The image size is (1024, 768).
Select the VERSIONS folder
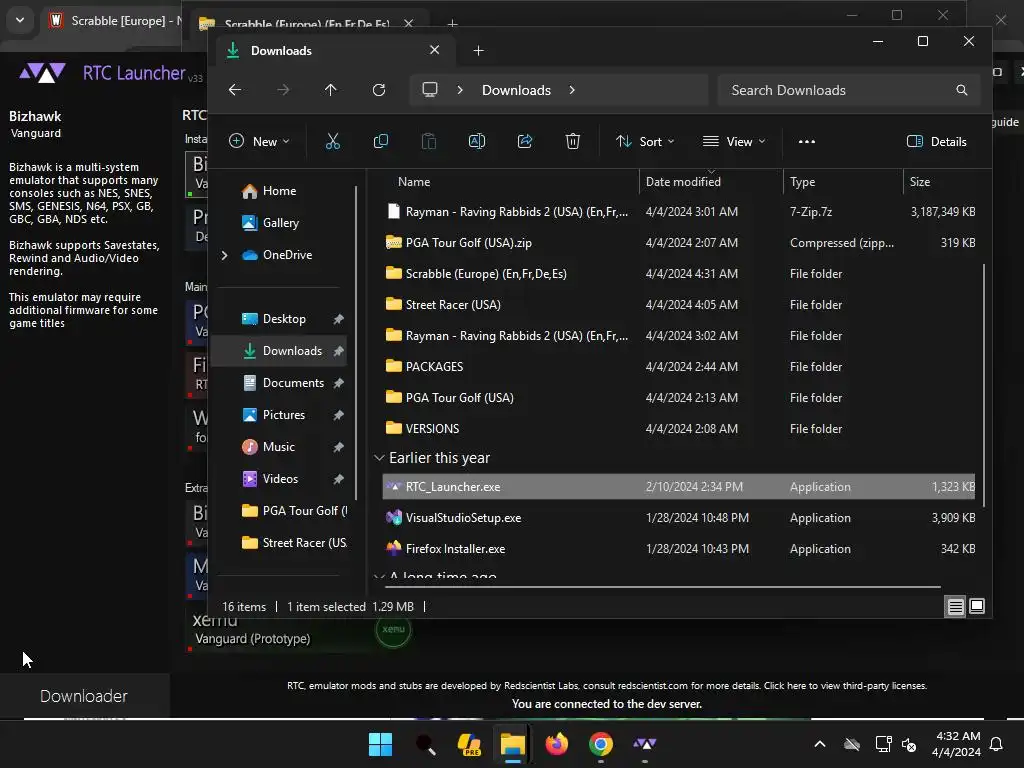[679, 428]
